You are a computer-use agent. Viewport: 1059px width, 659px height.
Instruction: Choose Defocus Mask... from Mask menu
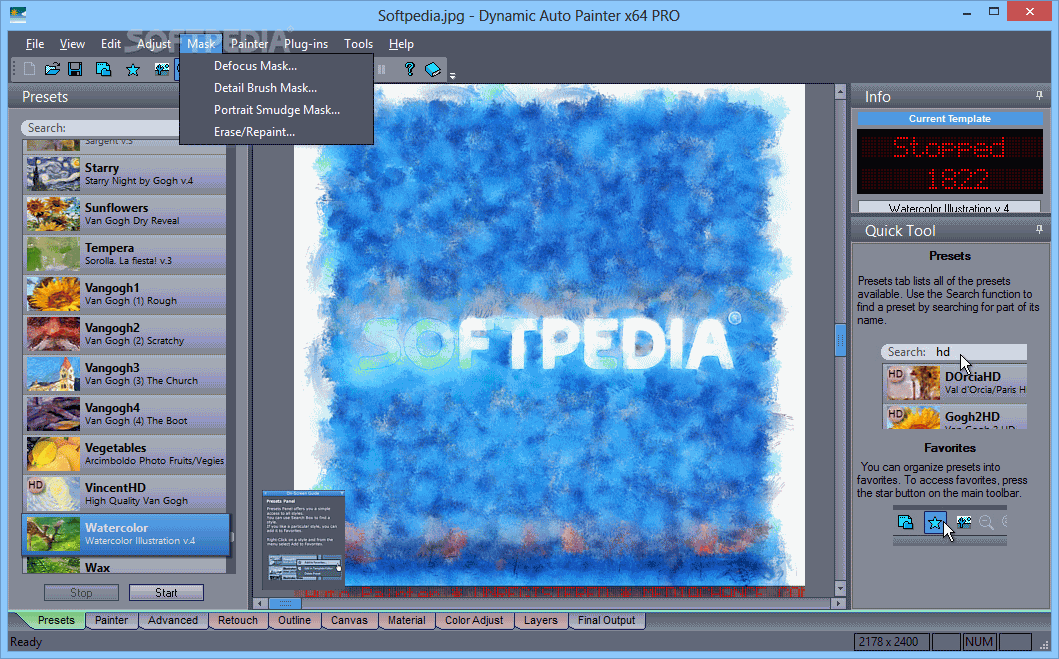[277, 65]
